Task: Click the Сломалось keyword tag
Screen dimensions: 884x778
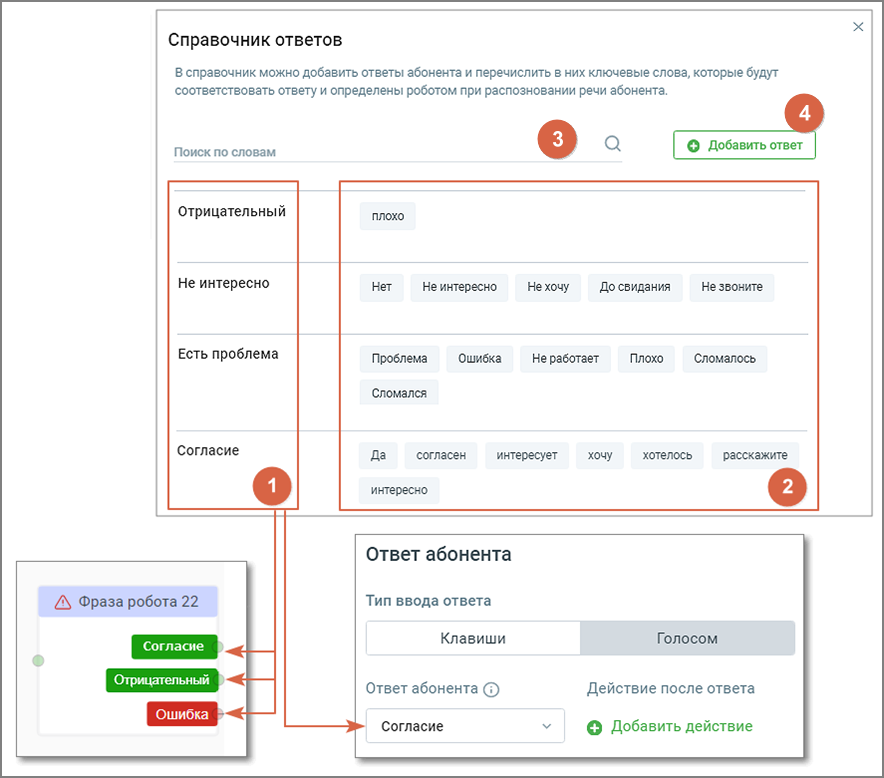Action: (x=724, y=359)
